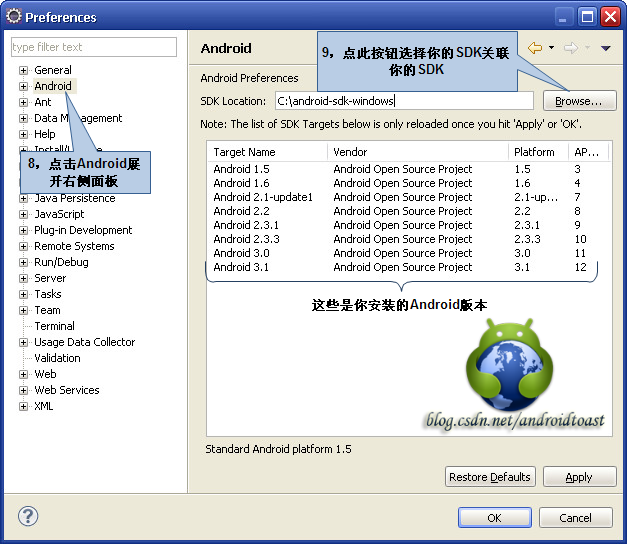Select Tasks in the preferences tree

point(48,294)
